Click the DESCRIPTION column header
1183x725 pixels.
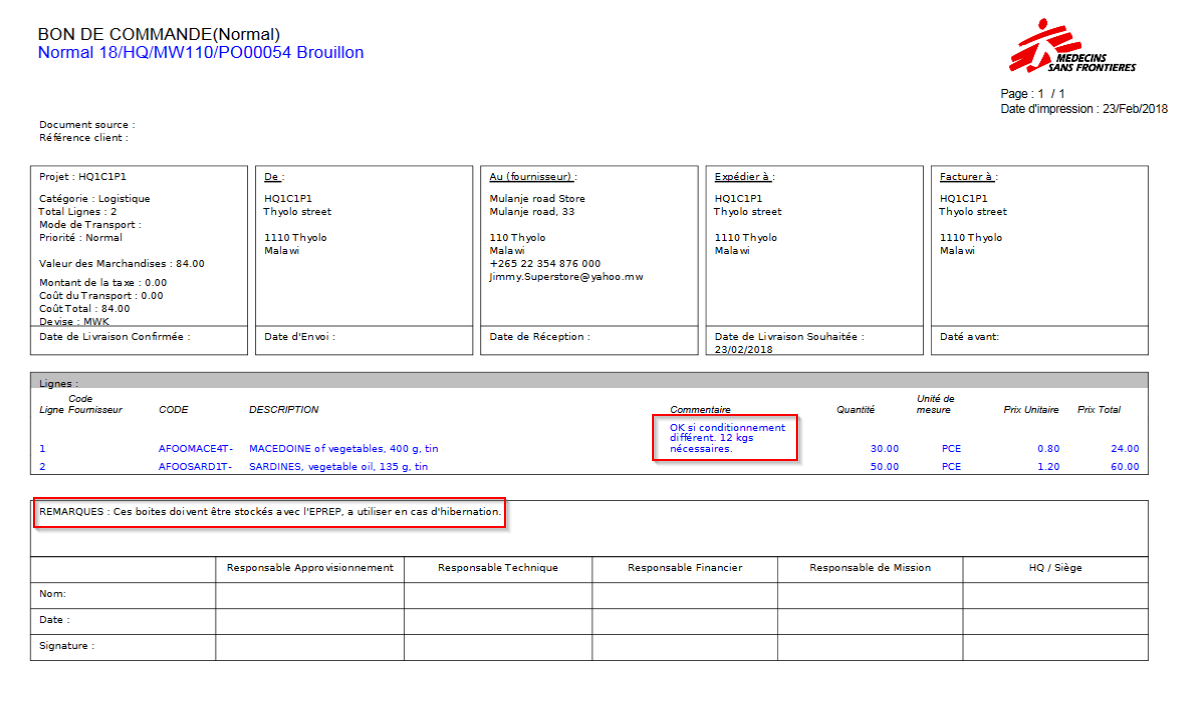click(284, 410)
